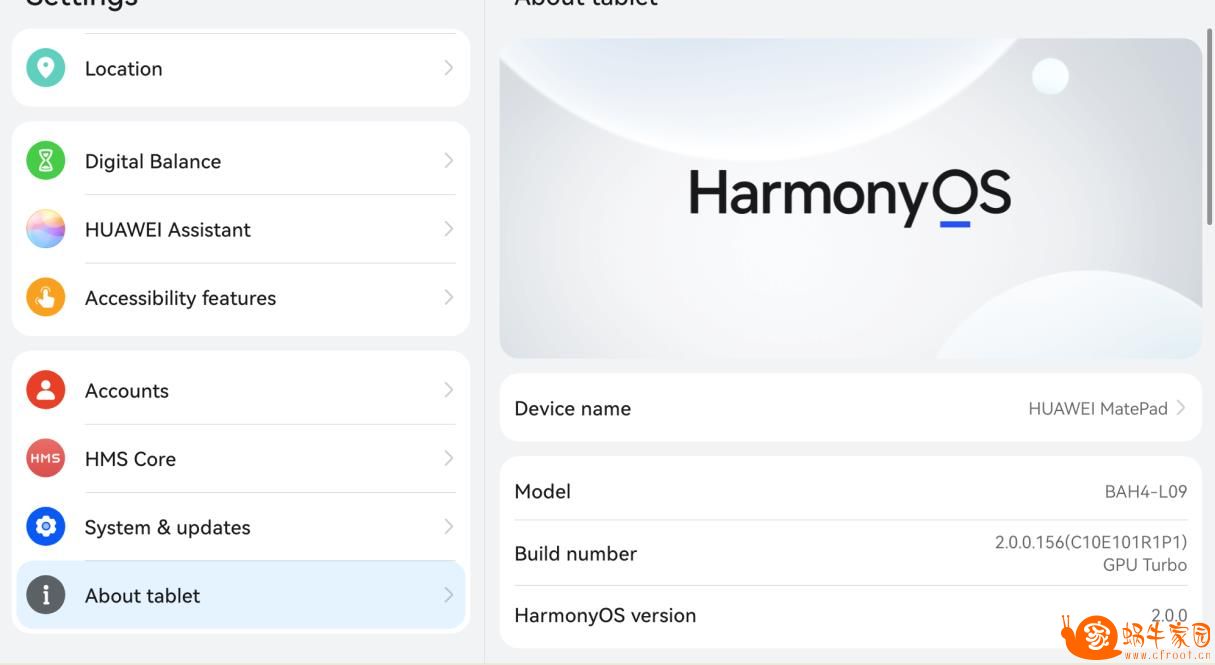Tap the teal Location pin icon

pyautogui.click(x=45, y=68)
